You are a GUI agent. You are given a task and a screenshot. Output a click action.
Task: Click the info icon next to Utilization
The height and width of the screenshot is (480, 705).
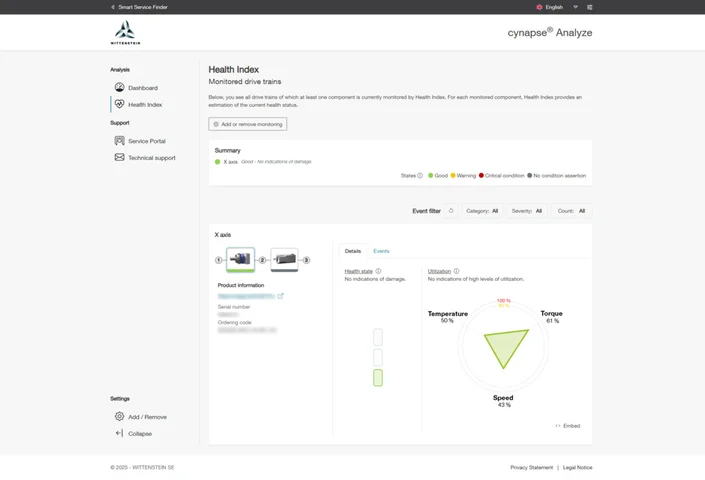pyautogui.click(x=457, y=271)
